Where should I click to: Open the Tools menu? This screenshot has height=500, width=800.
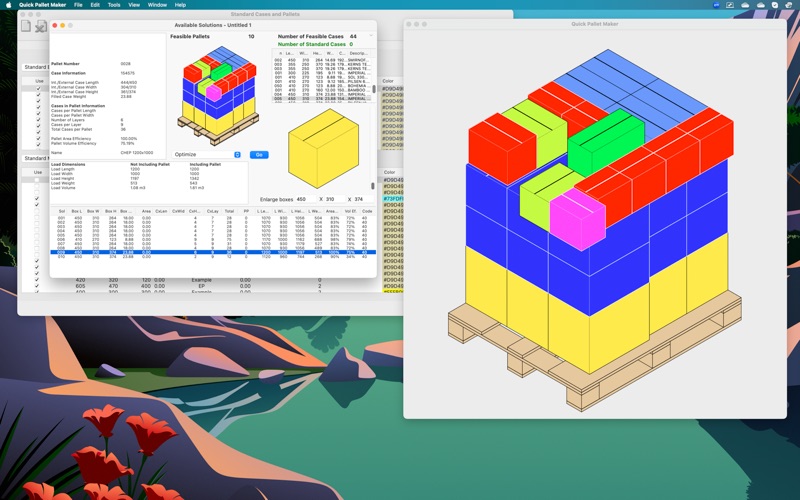coord(114,5)
